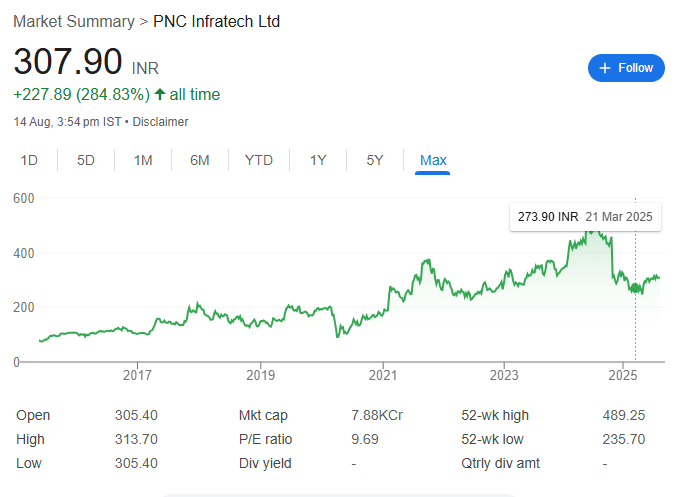The image size is (693, 497).
Task: Click the 52-wk high value 489.25
Action: click(x=624, y=415)
